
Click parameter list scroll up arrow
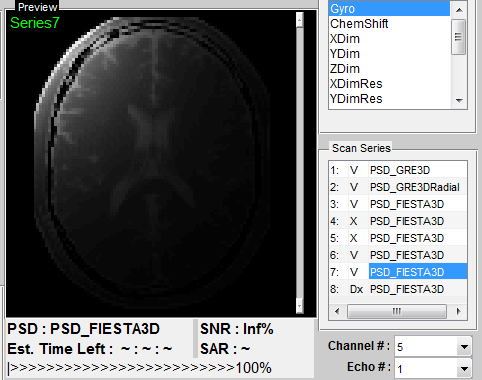[x=459, y=10]
